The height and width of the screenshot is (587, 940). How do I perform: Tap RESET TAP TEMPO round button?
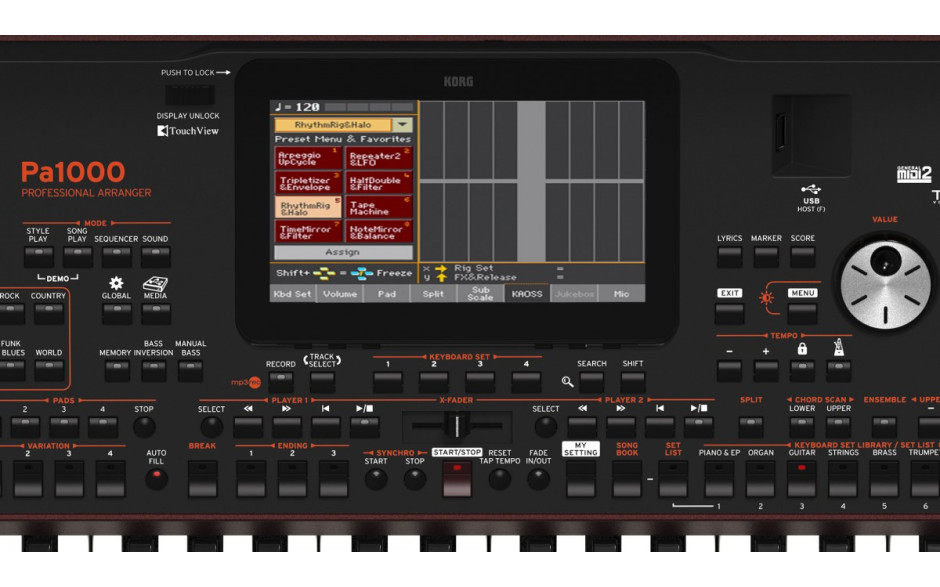pos(499,478)
